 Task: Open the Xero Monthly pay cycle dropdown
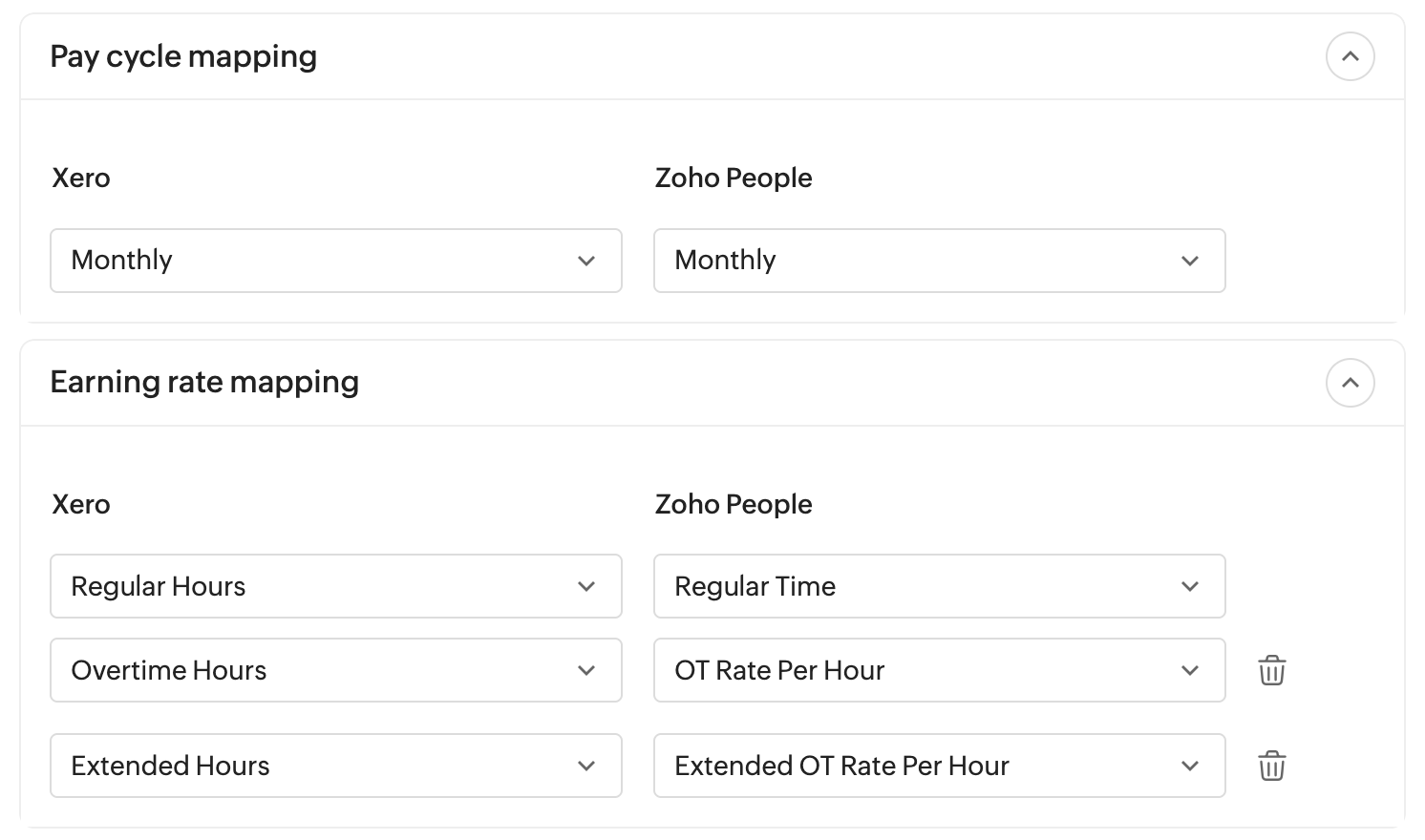335,261
